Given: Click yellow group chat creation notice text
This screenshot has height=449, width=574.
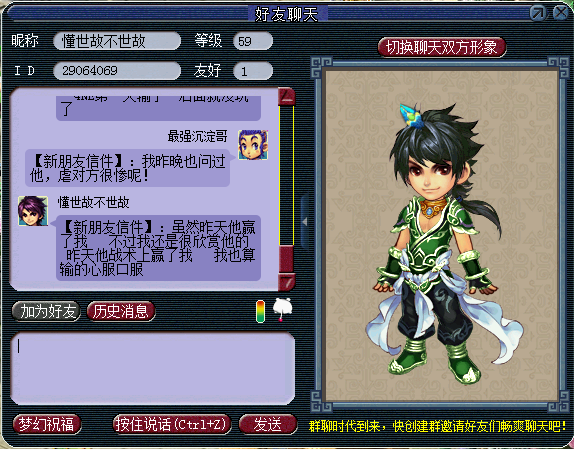Looking at the screenshot, I should coord(437,426).
